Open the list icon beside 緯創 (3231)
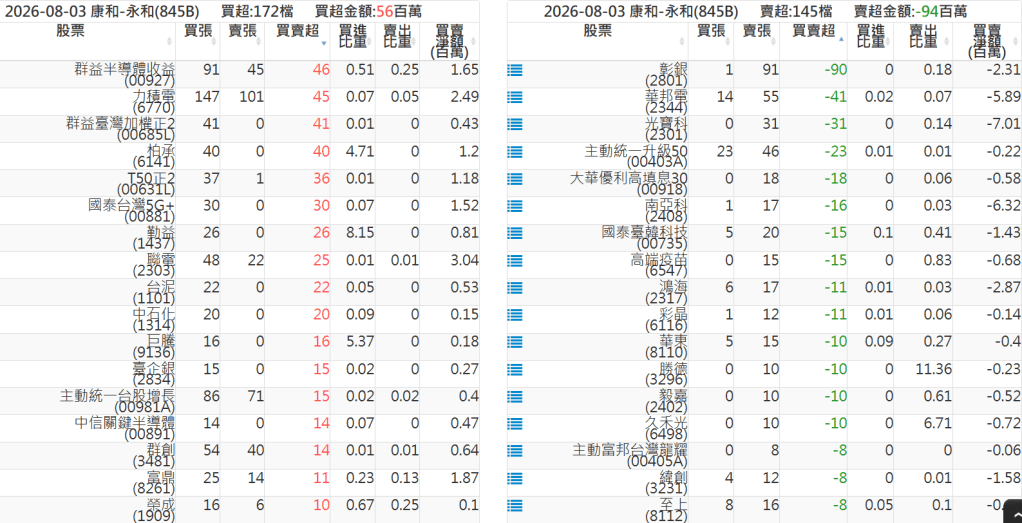 [515, 478]
